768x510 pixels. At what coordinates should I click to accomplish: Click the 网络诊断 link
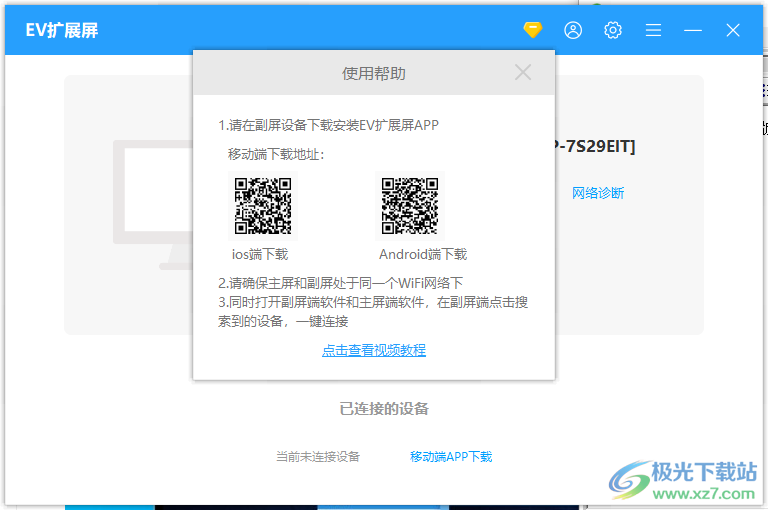[x=598, y=193]
